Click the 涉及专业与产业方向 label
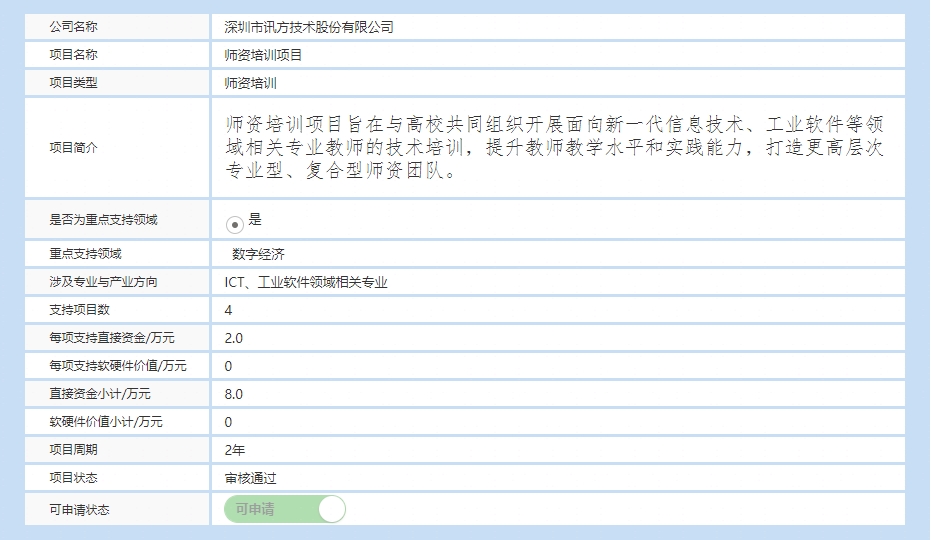This screenshot has height=540, width=931. 103,282
